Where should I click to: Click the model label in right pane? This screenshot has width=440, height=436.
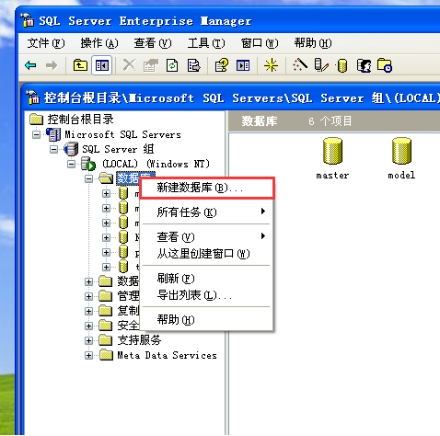(402, 175)
